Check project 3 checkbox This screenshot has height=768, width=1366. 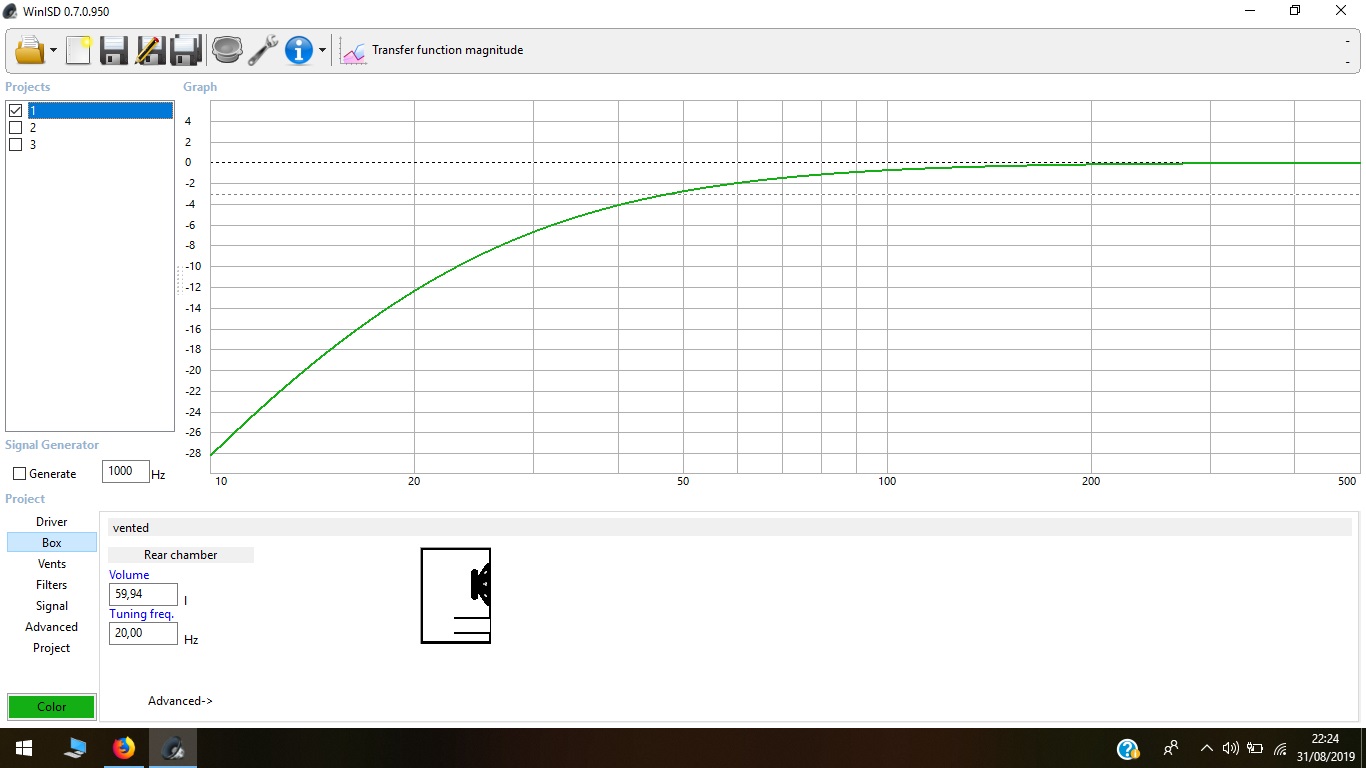click(x=15, y=145)
